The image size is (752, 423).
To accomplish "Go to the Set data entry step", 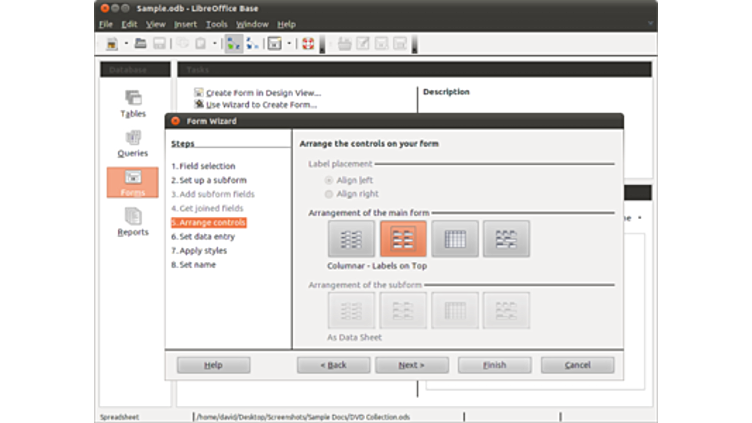I will pos(206,237).
